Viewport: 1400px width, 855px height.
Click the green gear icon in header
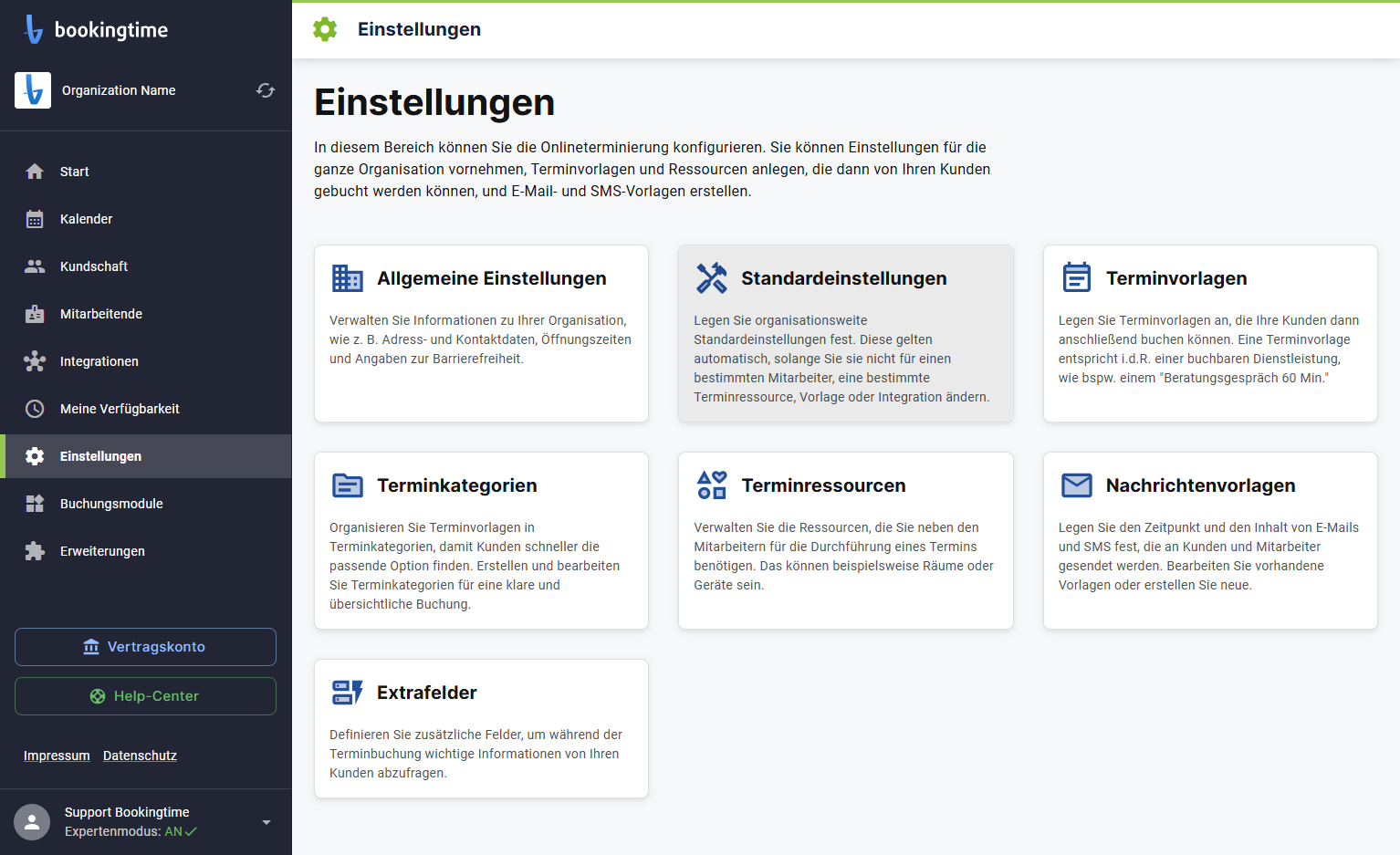pyautogui.click(x=325, y=29)
